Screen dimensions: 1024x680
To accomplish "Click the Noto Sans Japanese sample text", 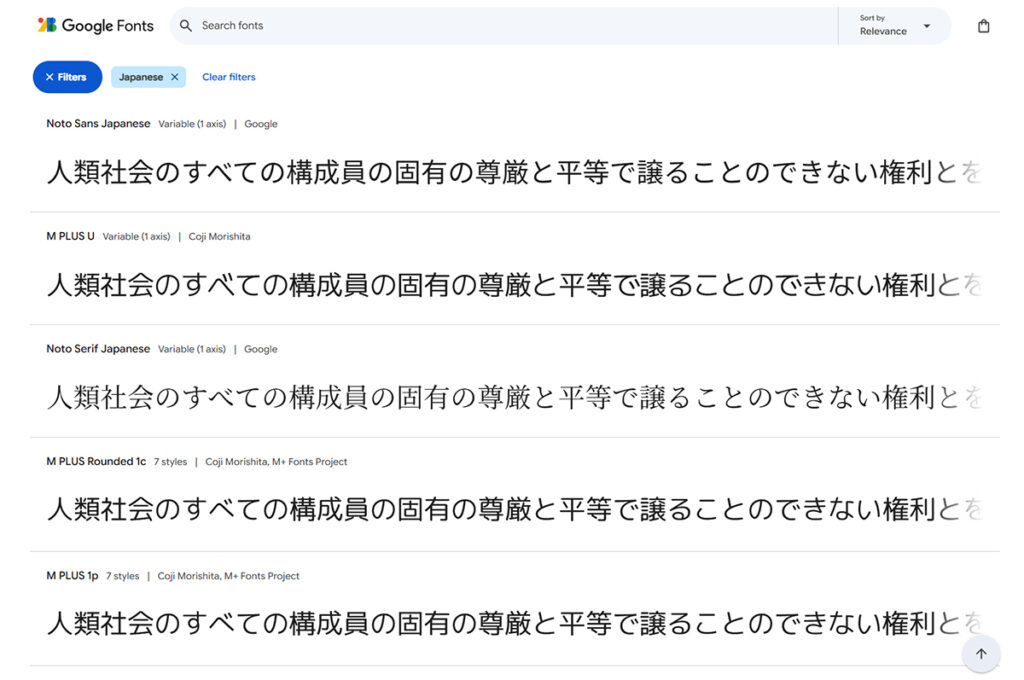I will (514, 172).
